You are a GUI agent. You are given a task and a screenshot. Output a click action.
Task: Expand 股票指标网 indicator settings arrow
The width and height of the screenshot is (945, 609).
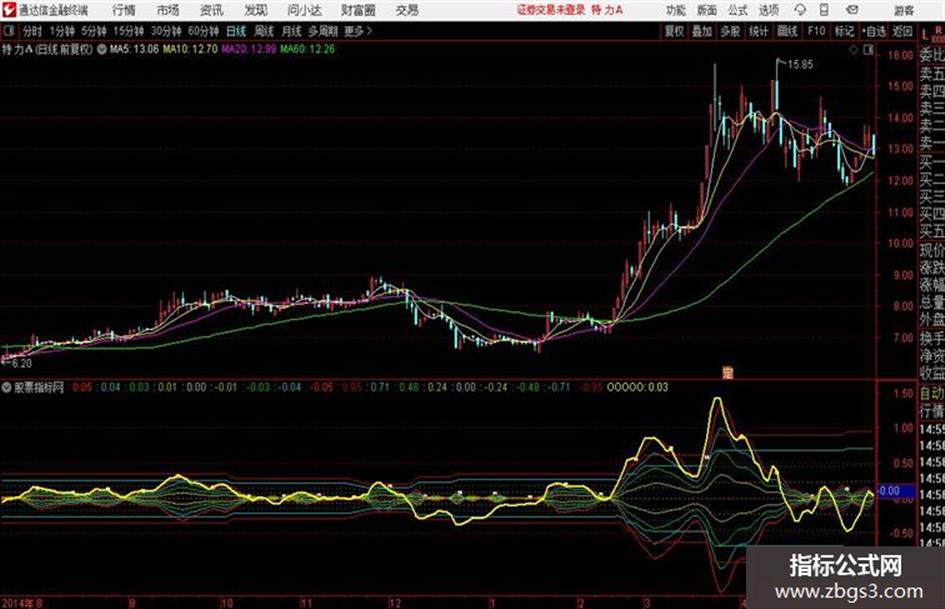[x=6, y=388]
